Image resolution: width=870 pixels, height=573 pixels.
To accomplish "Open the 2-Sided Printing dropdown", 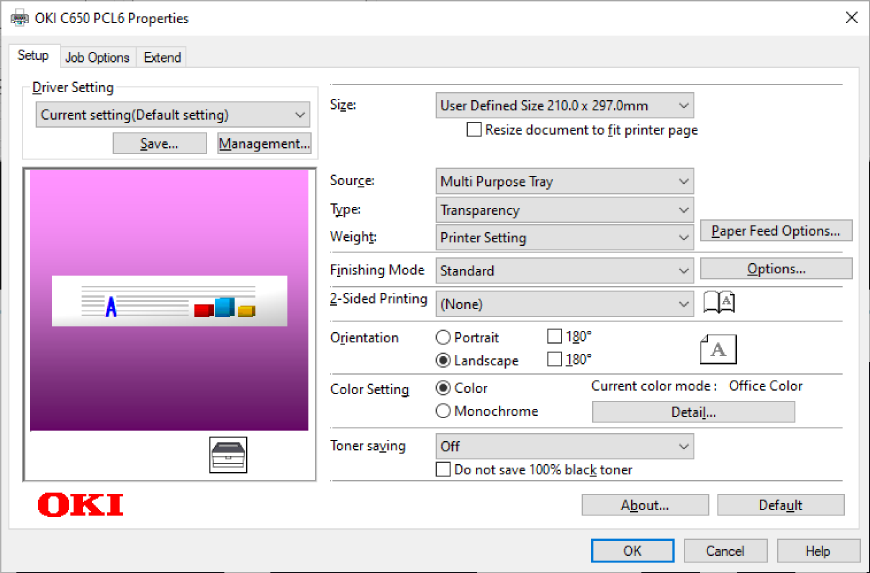I will 564,304.
